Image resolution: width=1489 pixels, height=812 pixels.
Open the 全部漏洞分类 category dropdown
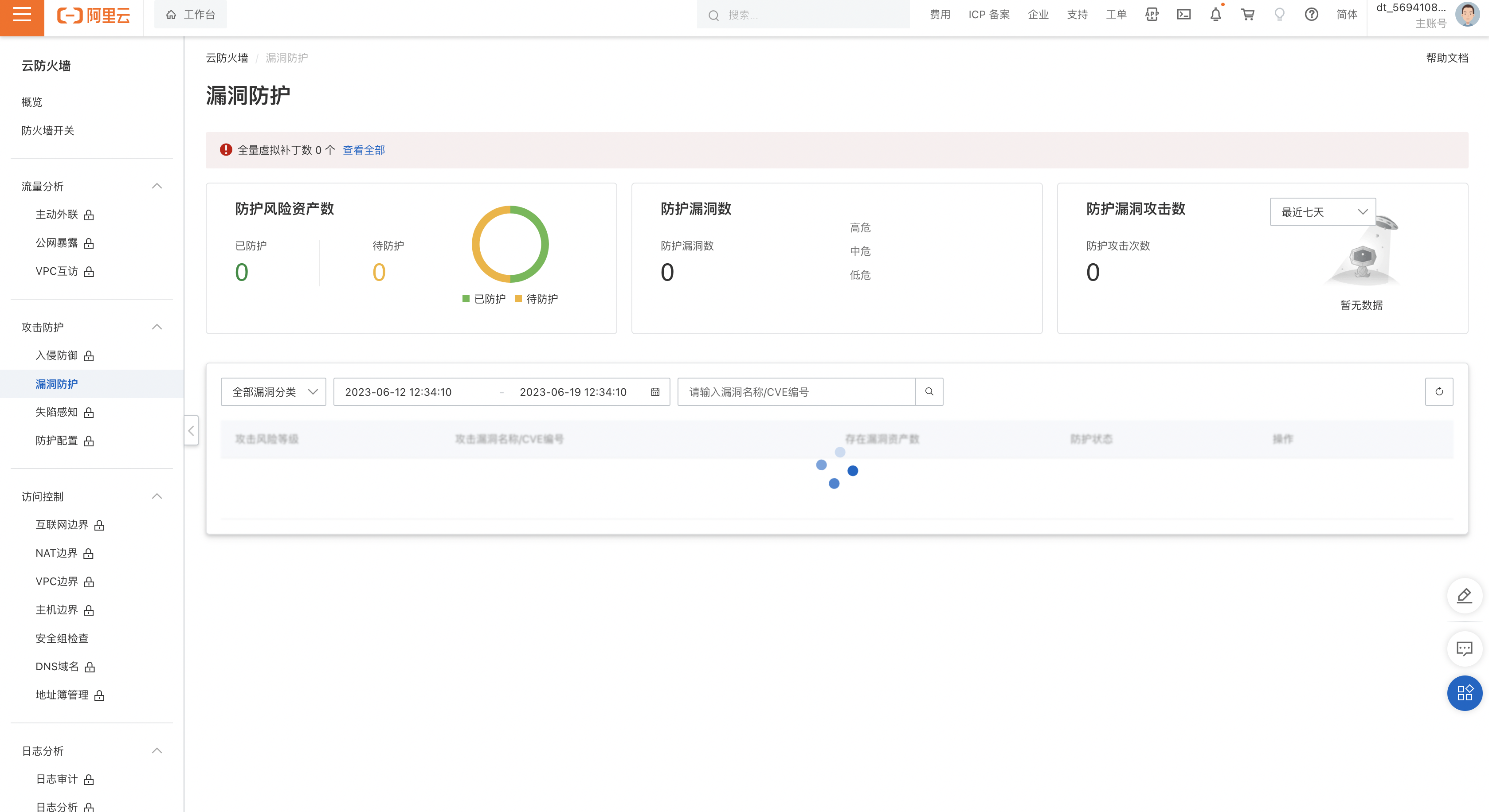coord(274,392)
